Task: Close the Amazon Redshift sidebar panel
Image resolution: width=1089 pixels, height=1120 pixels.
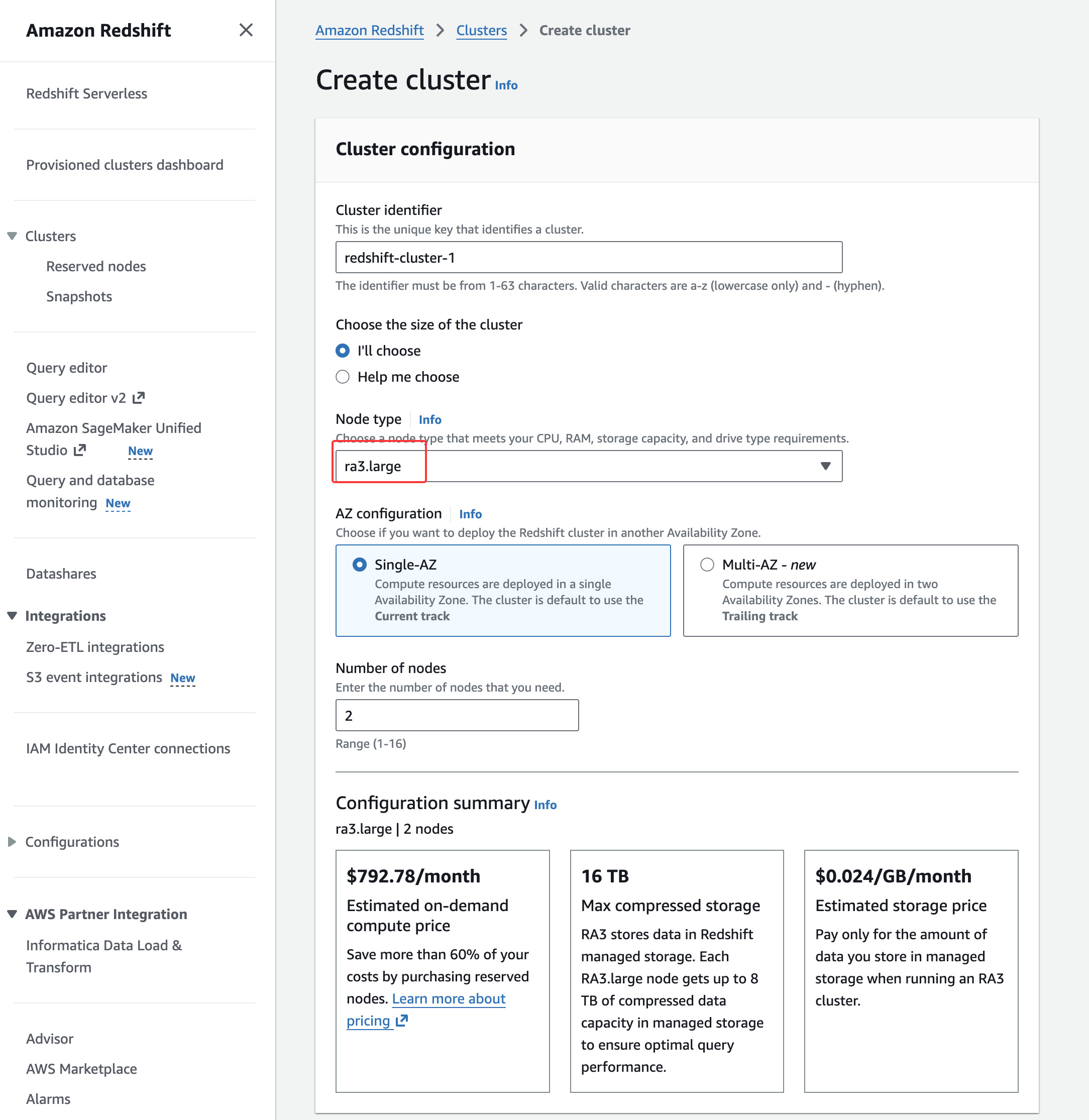Action: (x=245, y=30)
